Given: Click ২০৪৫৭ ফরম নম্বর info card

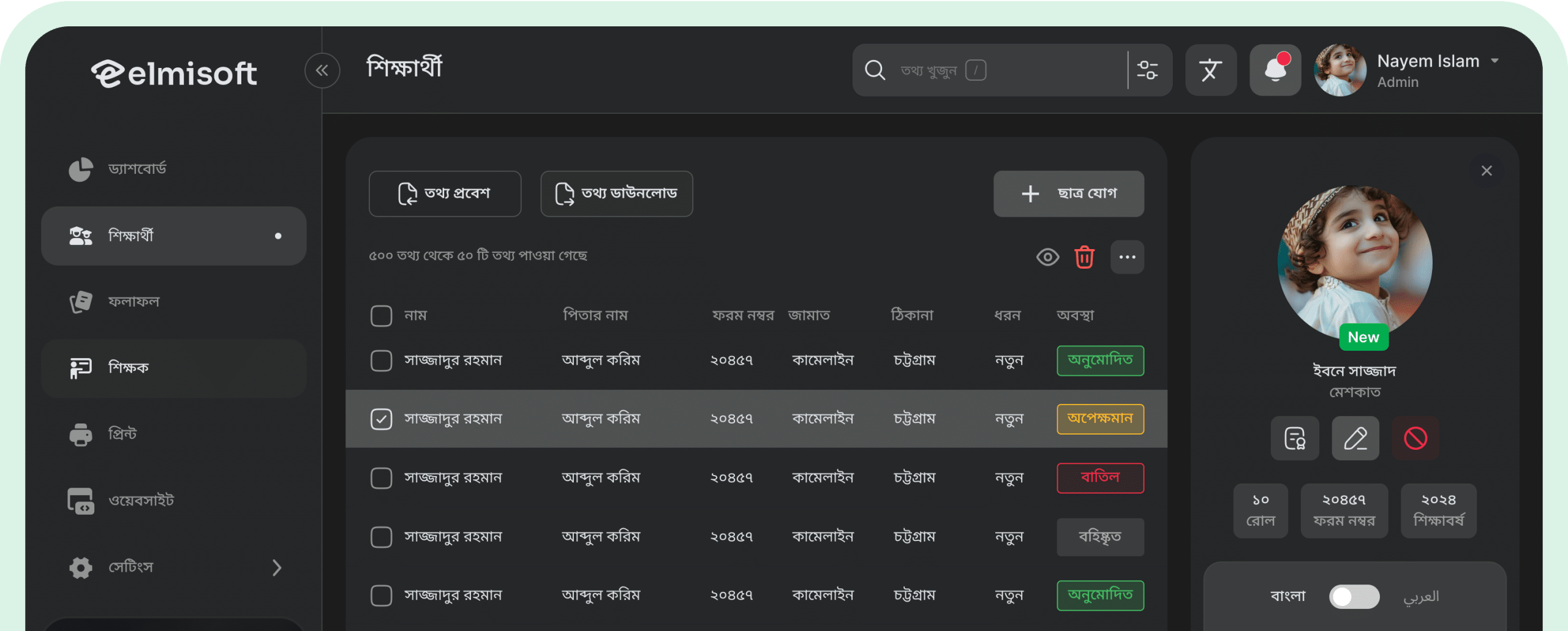Looking at the screenshot, I should click(x=1344, y=510).
